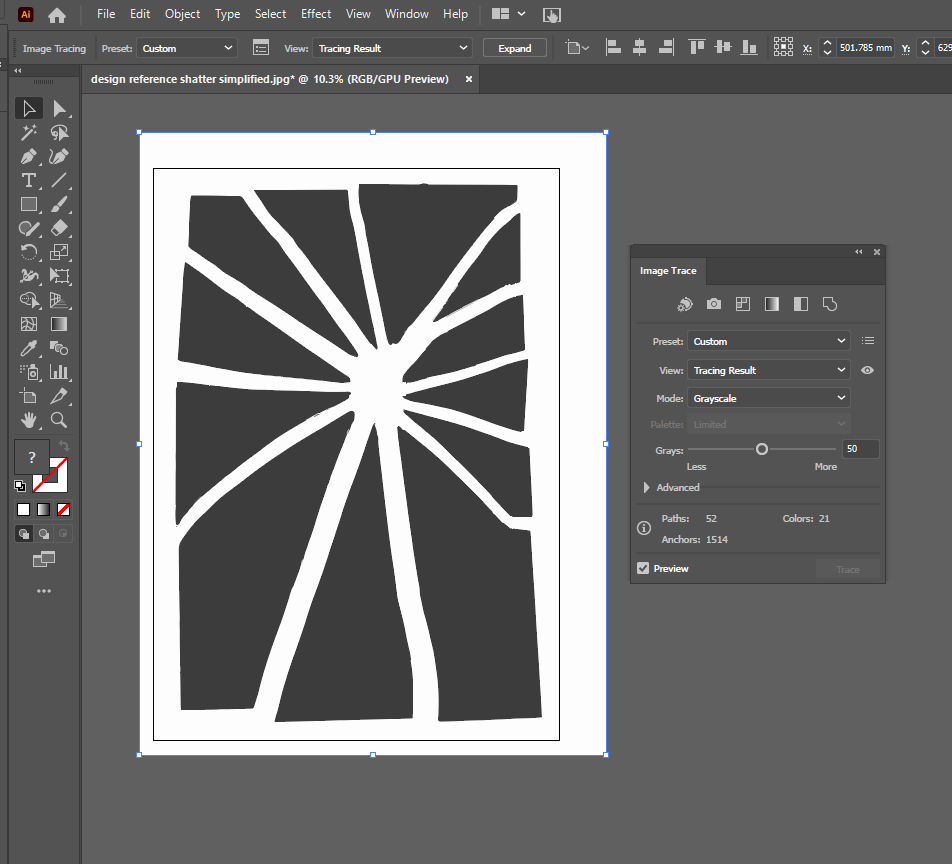
Task: Choose the Grayscale preset icon in Image Trace
Action: pos(772,303)
